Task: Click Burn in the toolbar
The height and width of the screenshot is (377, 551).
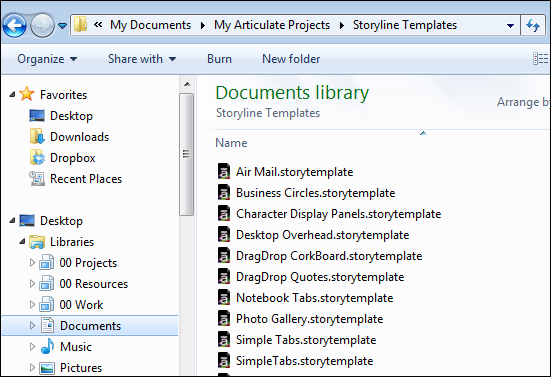Action: [x=219, y=59]
